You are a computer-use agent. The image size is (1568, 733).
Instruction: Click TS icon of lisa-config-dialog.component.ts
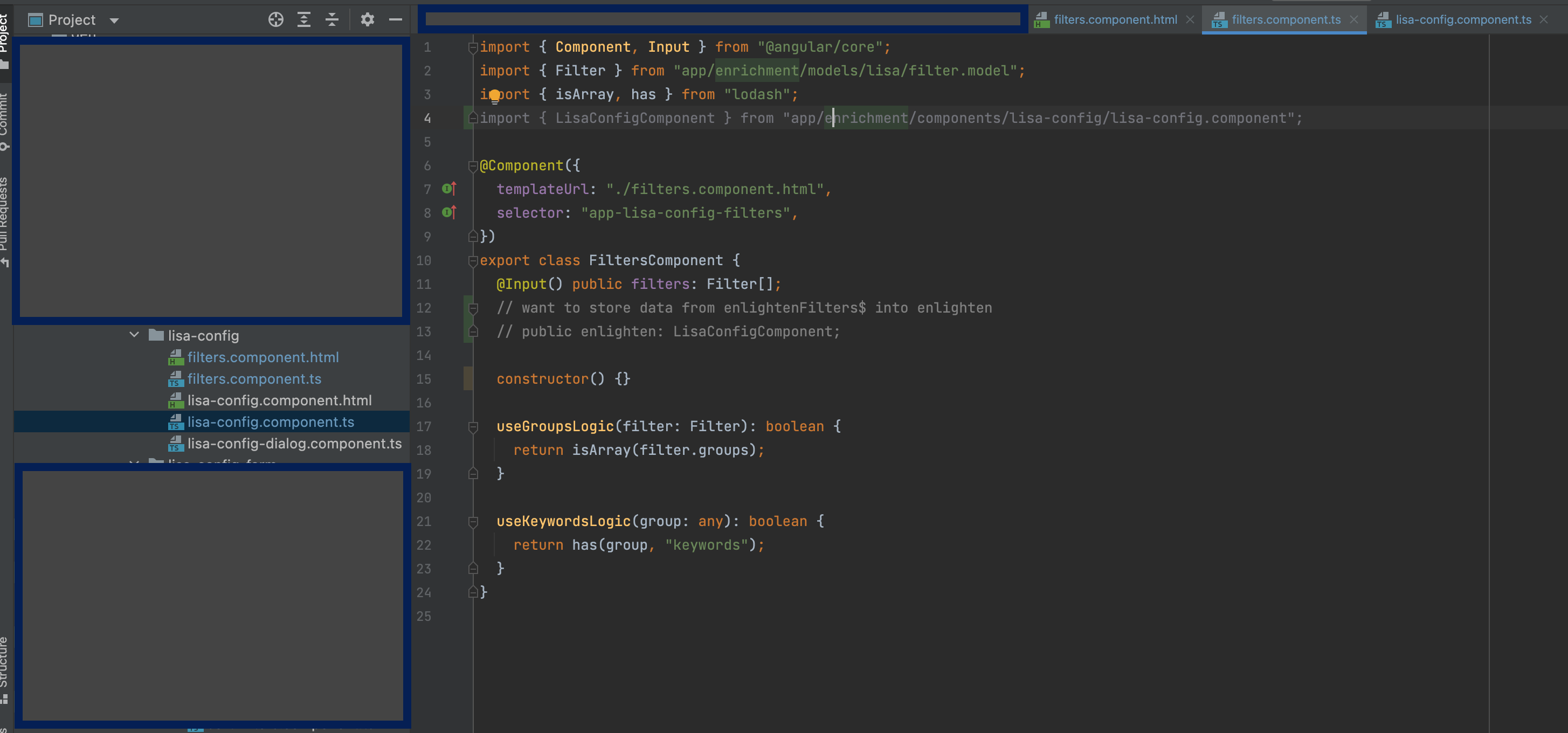tap(176, 443)
